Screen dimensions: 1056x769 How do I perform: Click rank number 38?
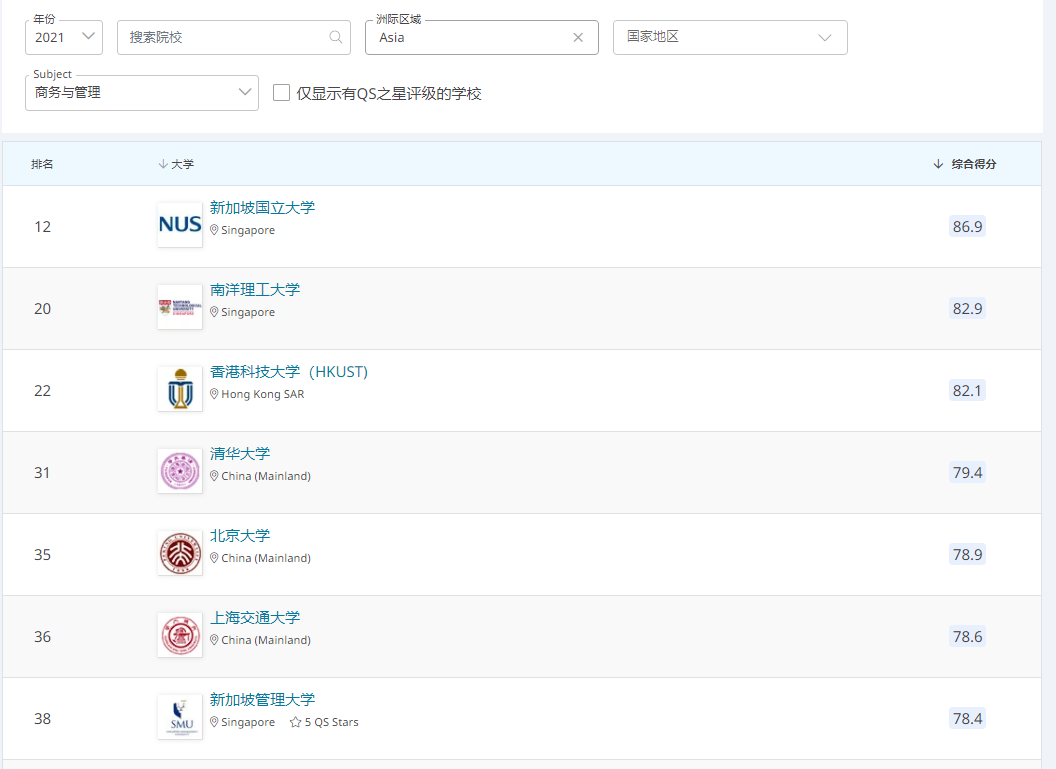[42, 719]
